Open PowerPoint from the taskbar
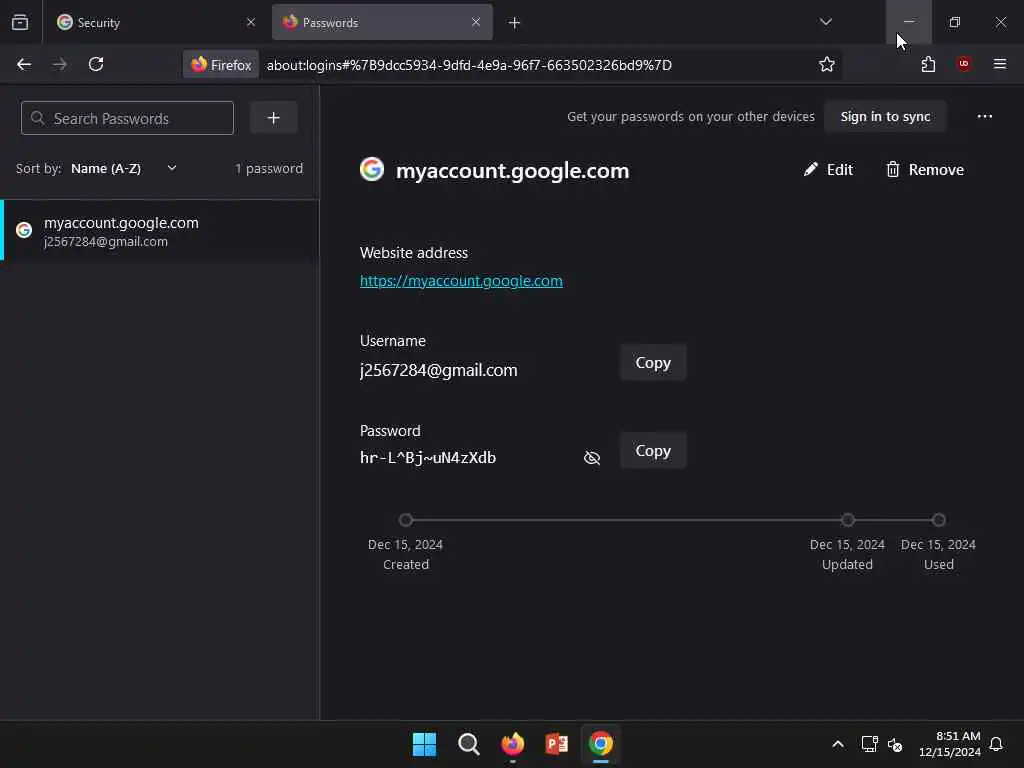This screenshot has width=1024, height=768. [556, 744]
